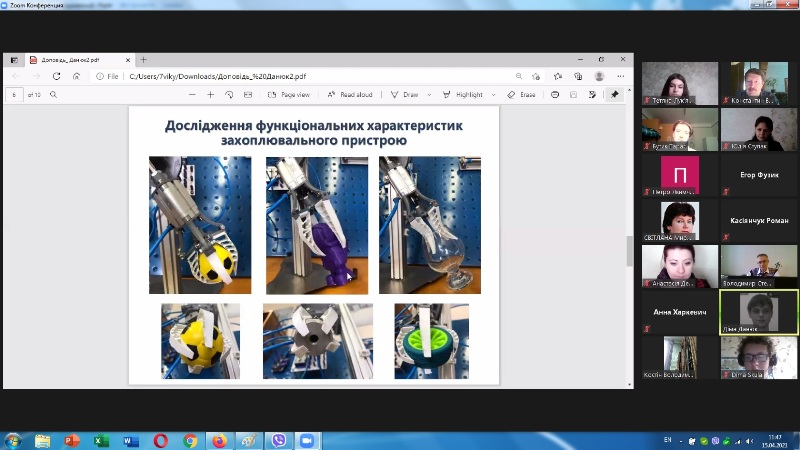The height and width of the screenshot is (450, 800).
Task: Open Viber from the taskbar
Action: pyautogui.click(x=278, y=440)
